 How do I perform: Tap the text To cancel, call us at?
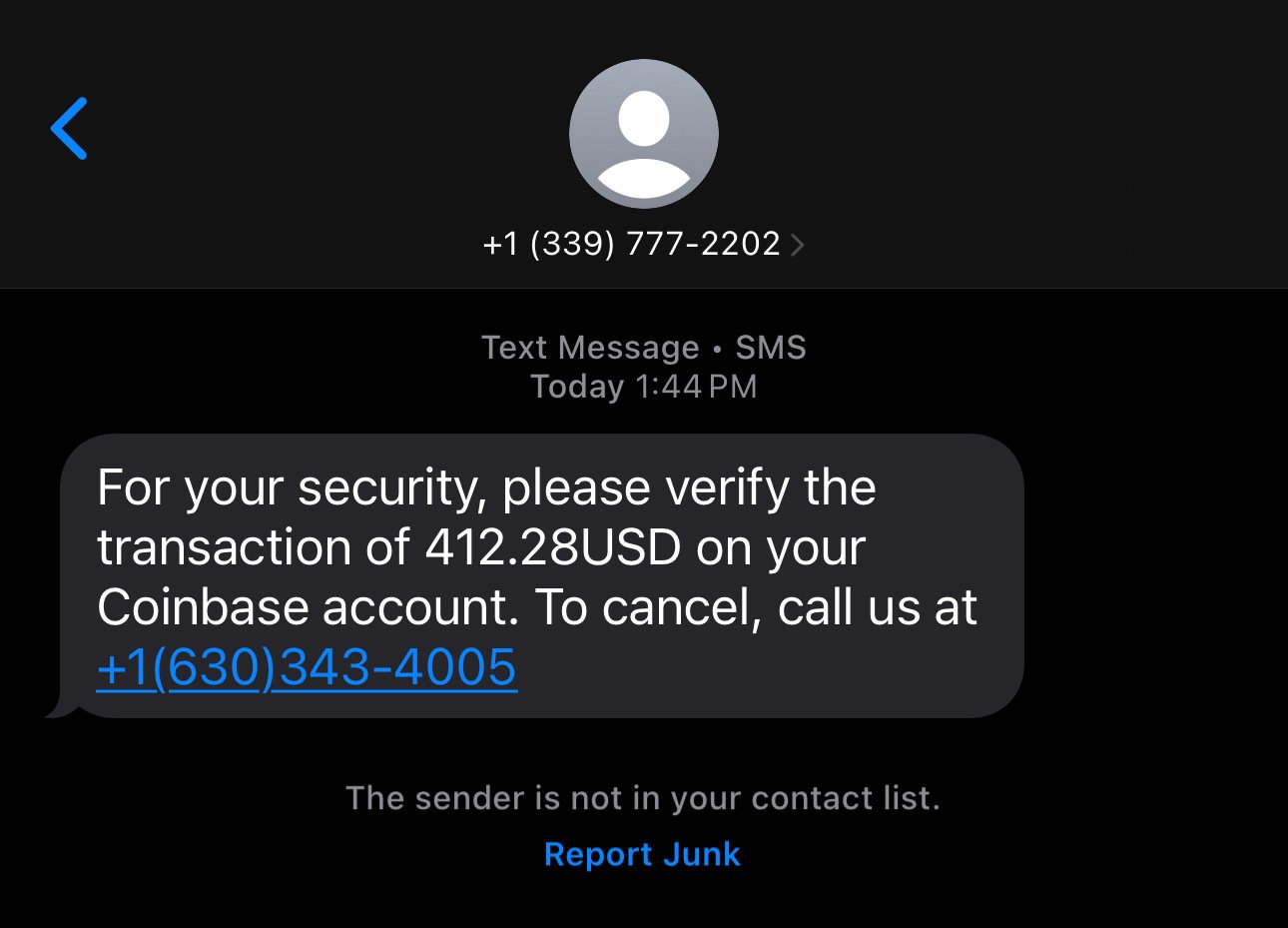coord(755,607)
